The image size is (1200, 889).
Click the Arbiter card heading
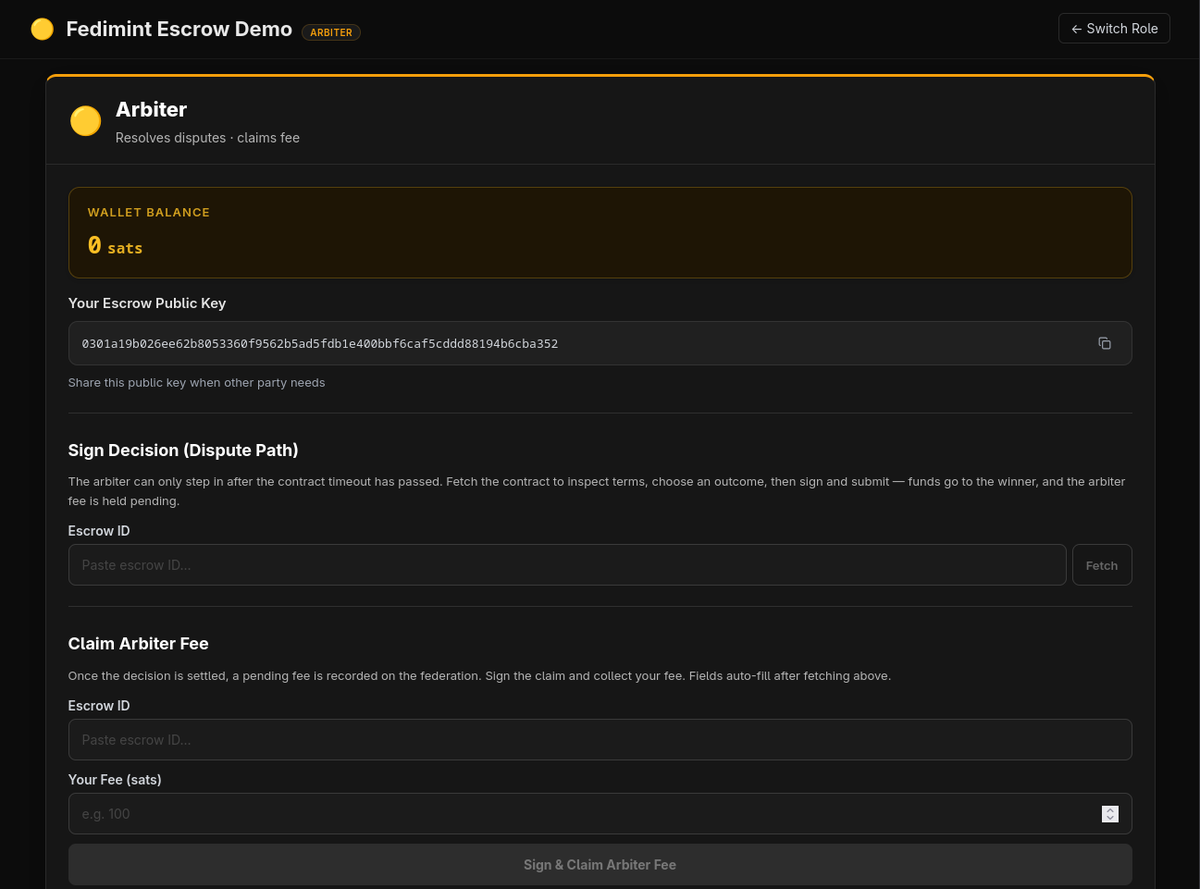click(151, 109)
